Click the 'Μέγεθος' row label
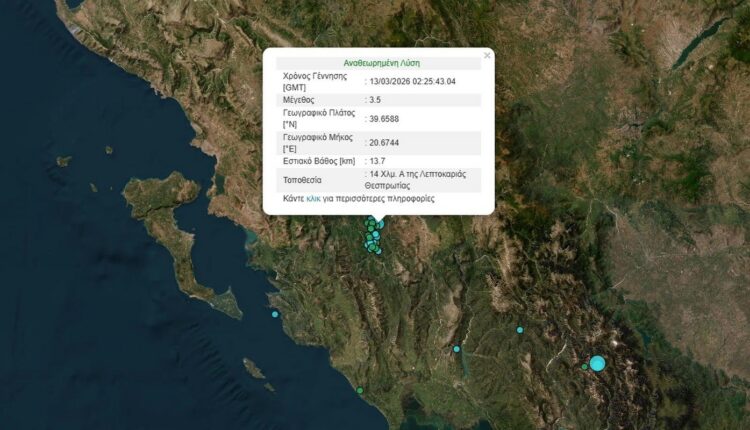 tap(301, 100)
